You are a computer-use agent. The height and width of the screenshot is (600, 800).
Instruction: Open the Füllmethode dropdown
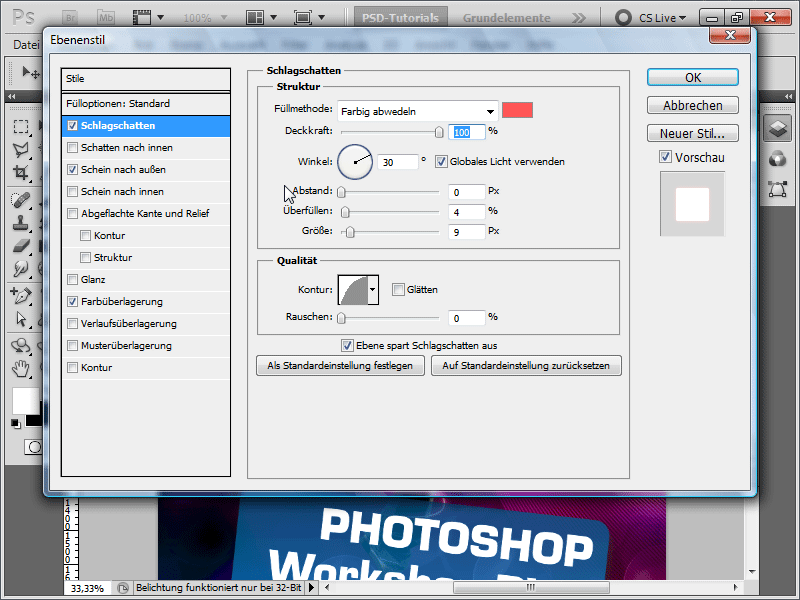click(417, 111)
